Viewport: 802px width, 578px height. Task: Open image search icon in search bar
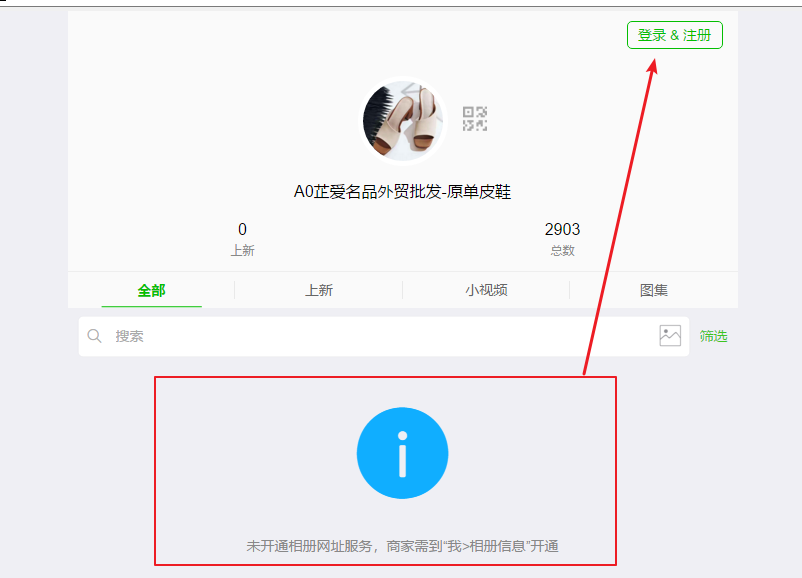coord(670,336)
